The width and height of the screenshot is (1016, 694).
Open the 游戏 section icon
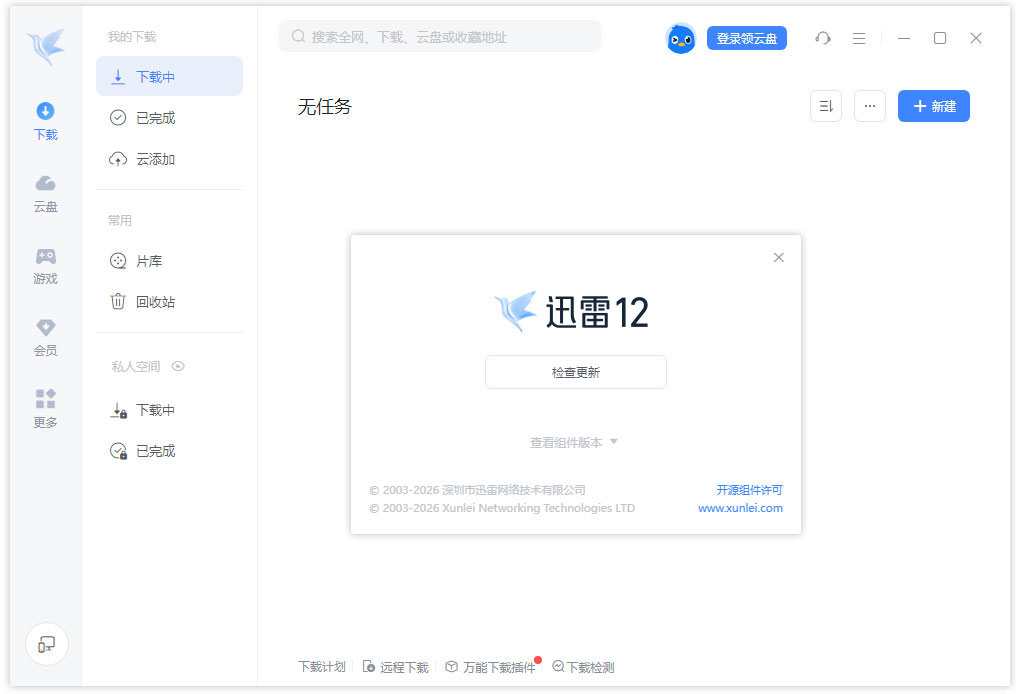tap(44, 264)
